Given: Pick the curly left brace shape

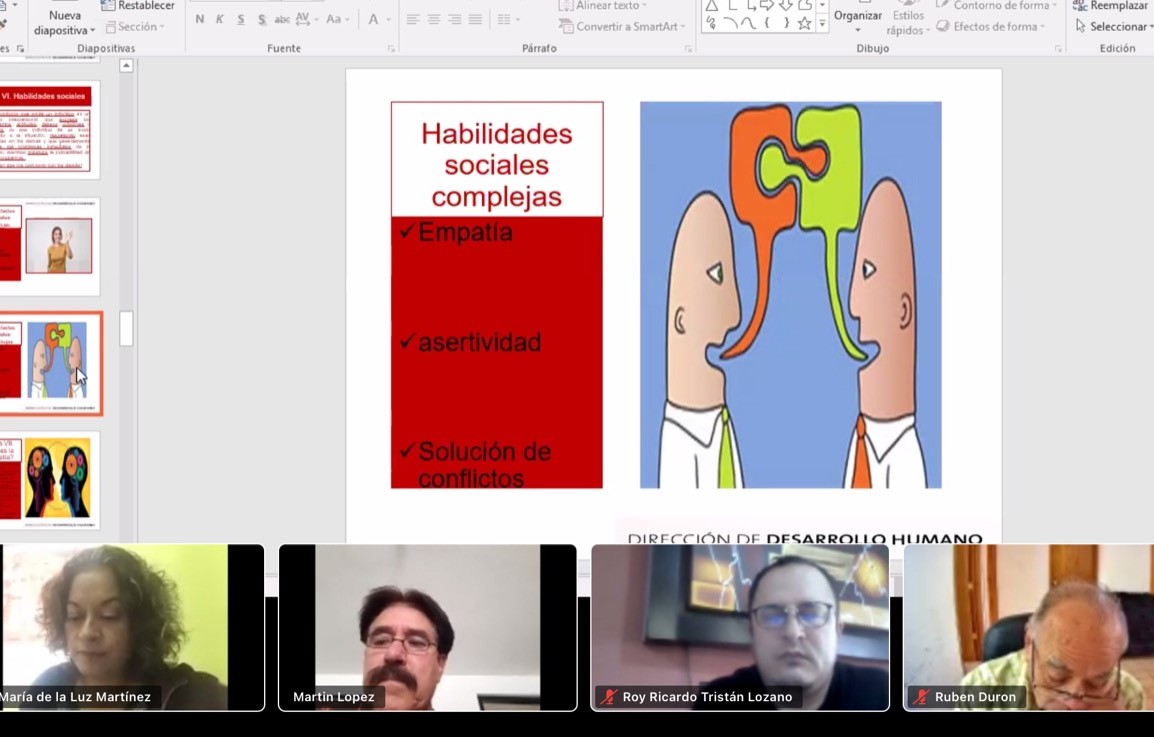Looking at the screenshot, I should pyautogui.click(x=766, y=23).
